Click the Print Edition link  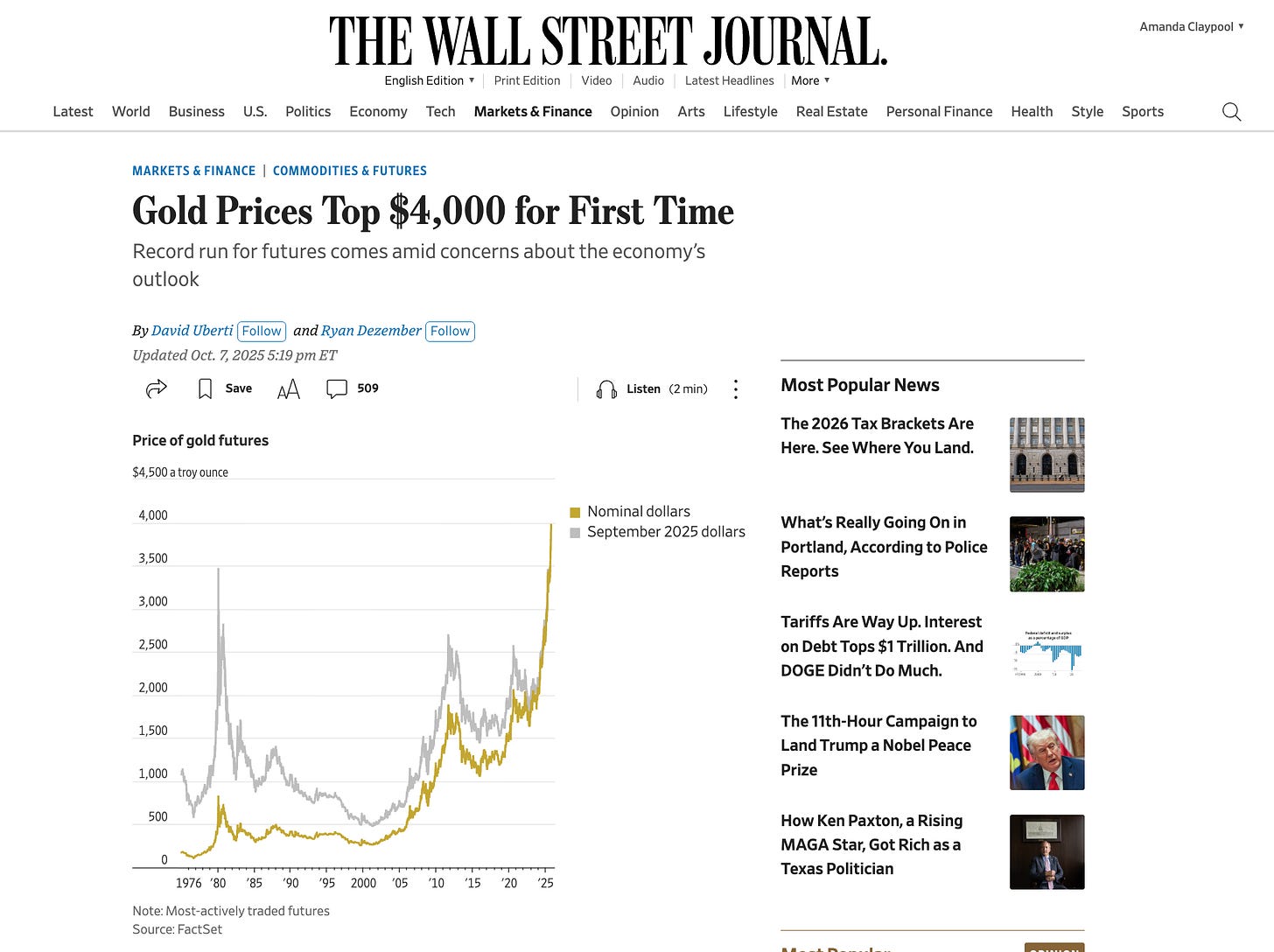(x=527, y=80)
